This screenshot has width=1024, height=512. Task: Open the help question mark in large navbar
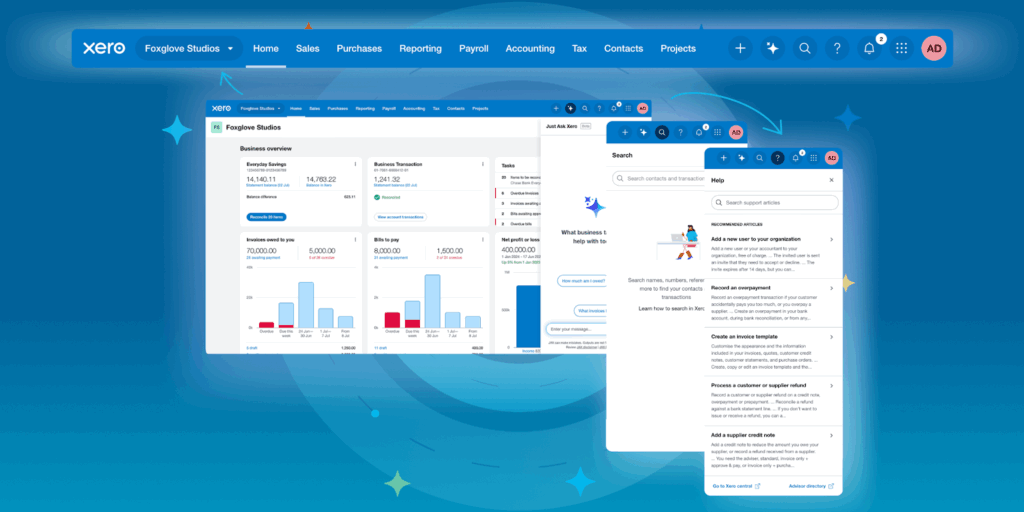pyautogui.click(x=836, y=48)
